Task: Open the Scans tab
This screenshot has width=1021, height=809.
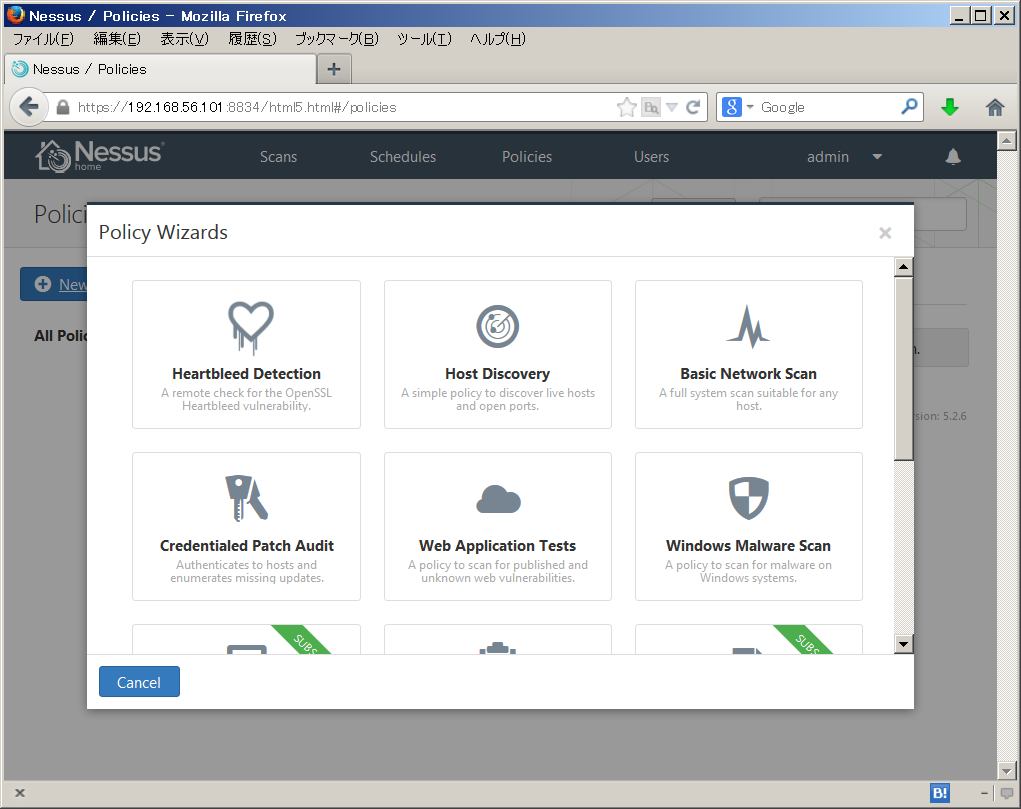Action: pos(278,157)
